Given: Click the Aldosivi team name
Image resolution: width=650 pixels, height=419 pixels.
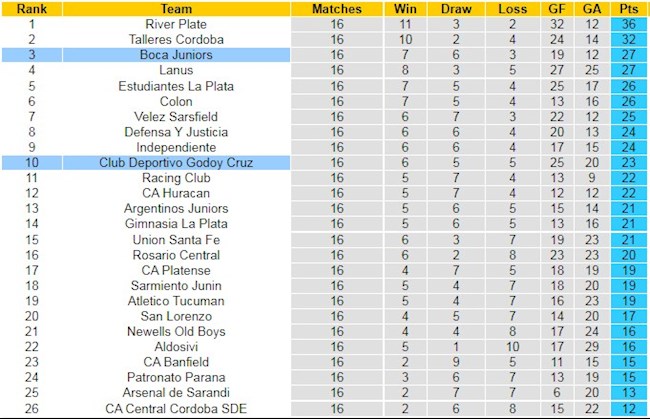Looking at the screenshot, I should coord(176,347).
